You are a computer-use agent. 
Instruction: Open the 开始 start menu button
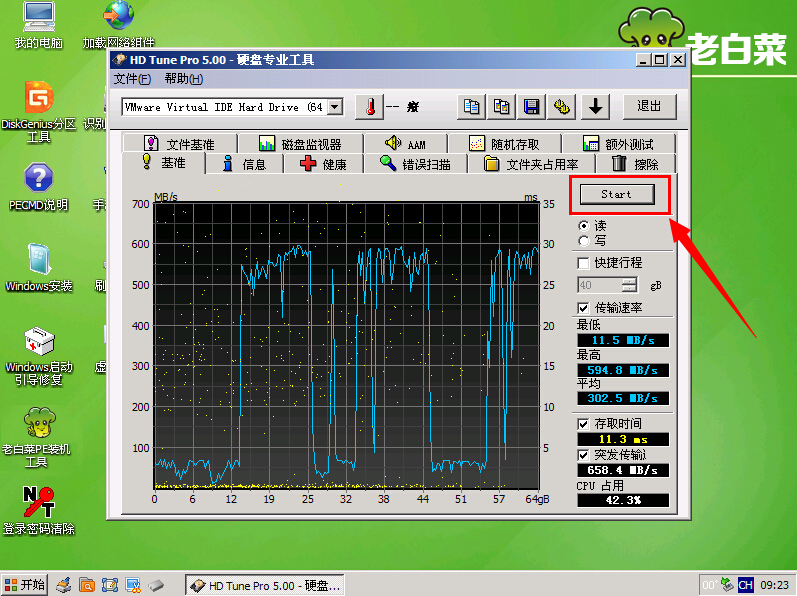[24, 585]
